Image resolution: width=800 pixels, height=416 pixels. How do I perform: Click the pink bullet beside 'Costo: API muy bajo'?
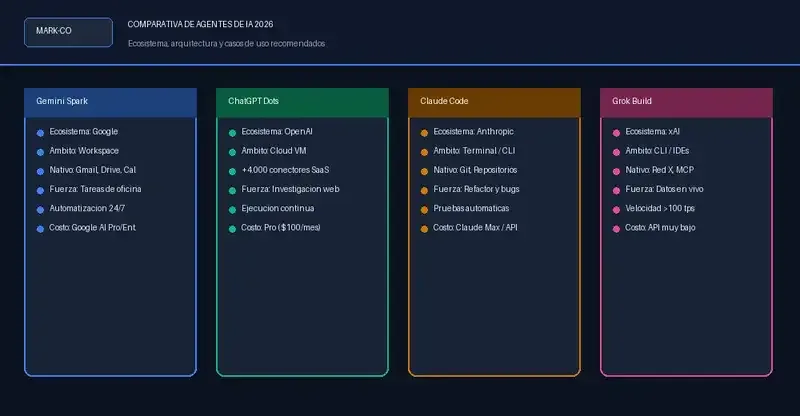tap(616, 229)
